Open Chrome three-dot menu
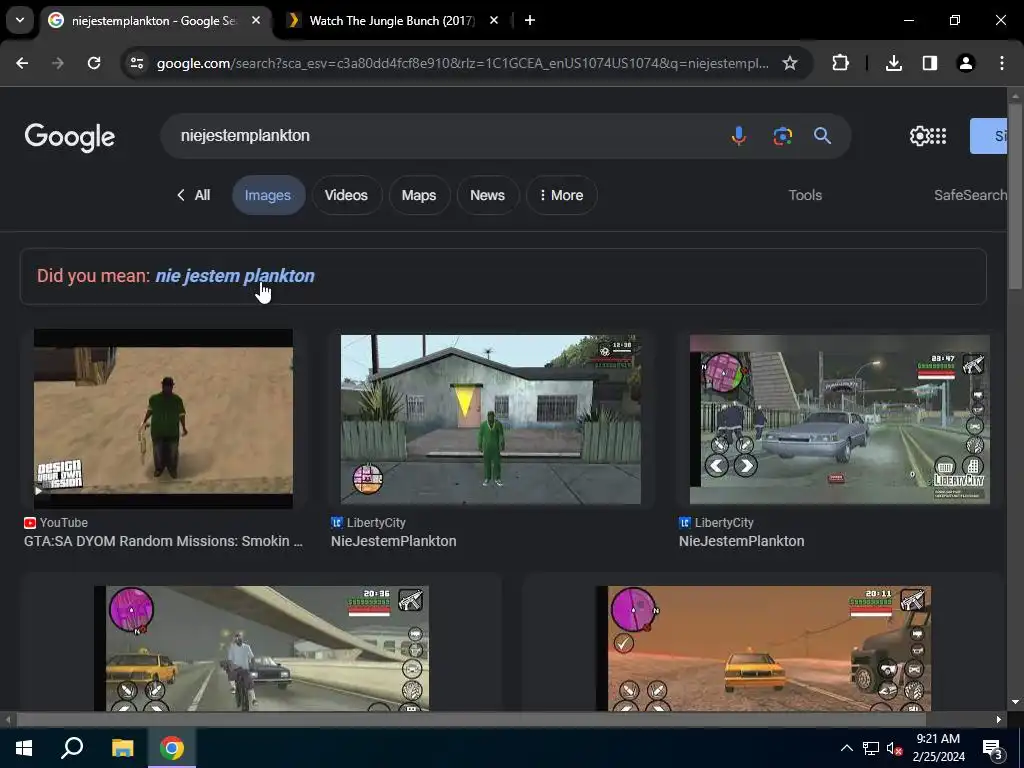Viewport: 1024px width, 768px height. [1002, 63]
